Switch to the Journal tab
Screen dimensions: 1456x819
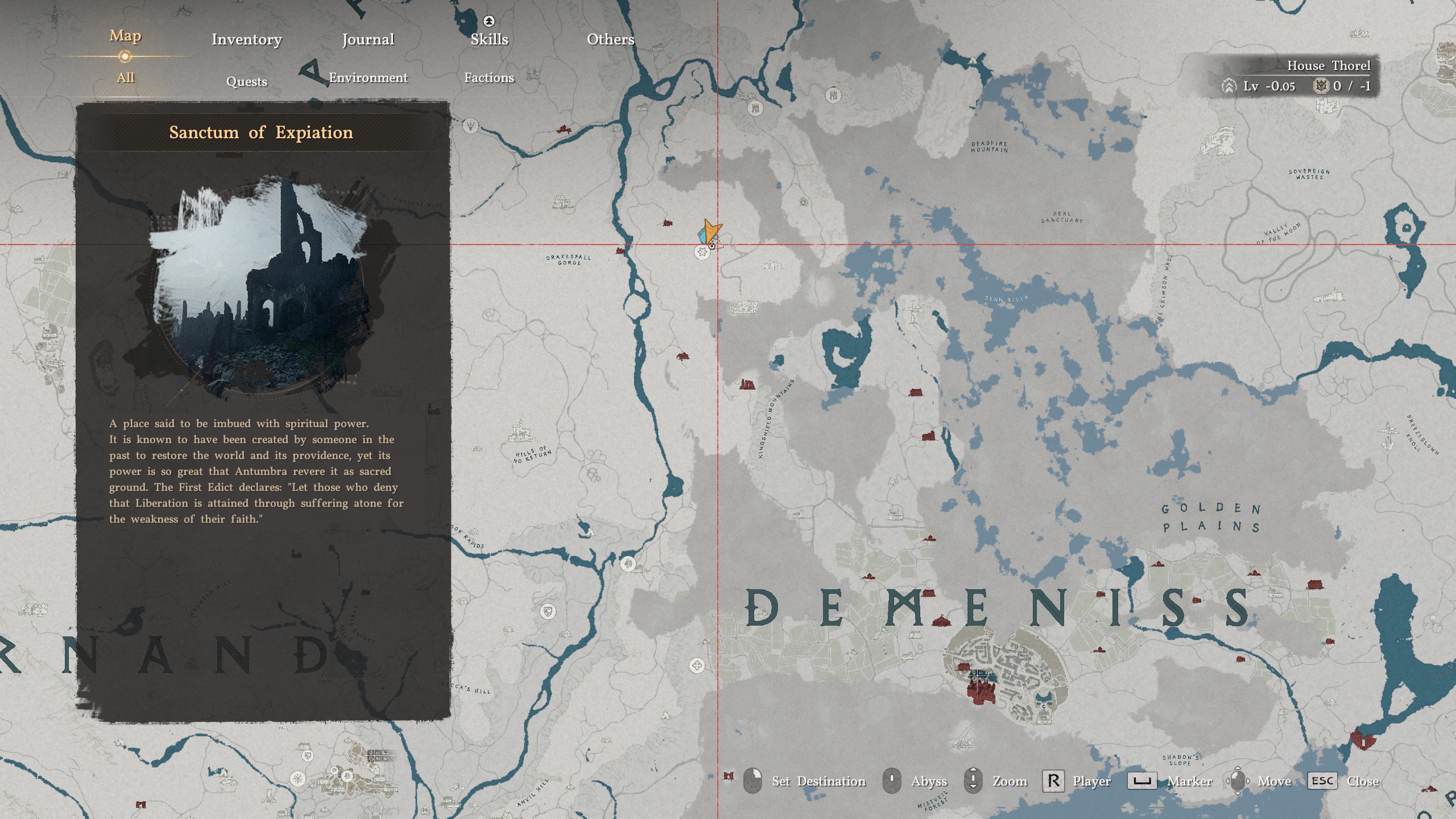tap(368, 39)
